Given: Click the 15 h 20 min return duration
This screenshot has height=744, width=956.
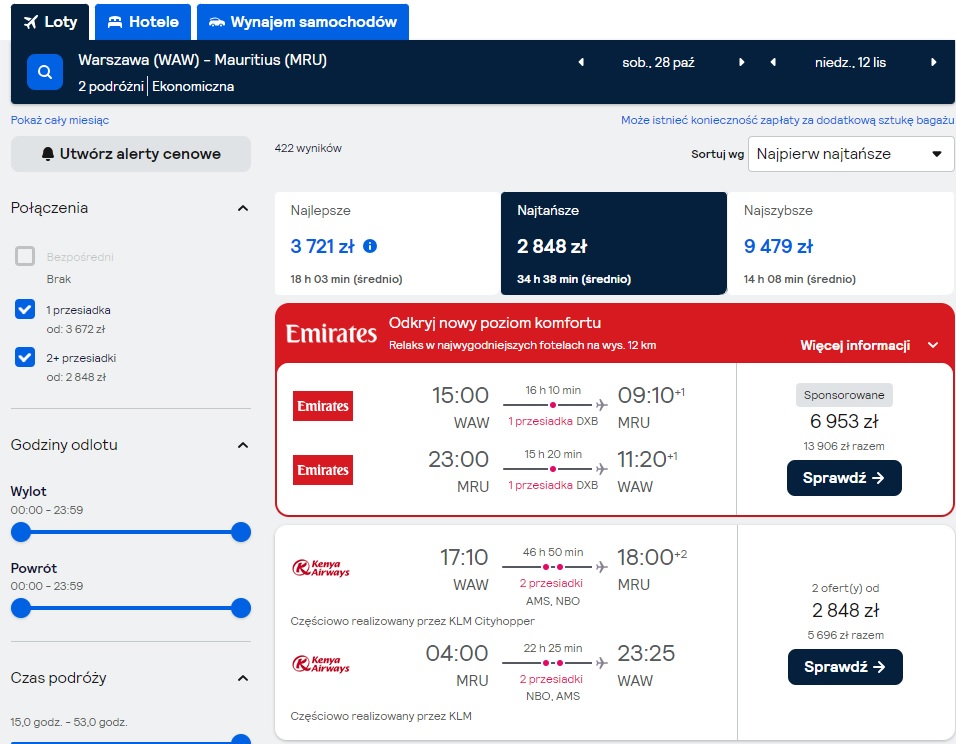Looking at the screenshot, I should (x=553, y=454).
